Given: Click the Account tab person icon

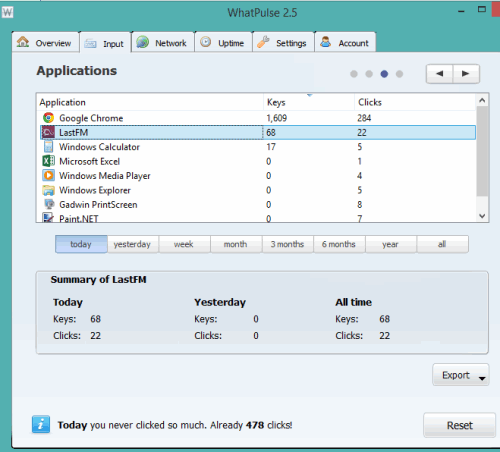Looking at the screenshot, I should click(325, 42).
